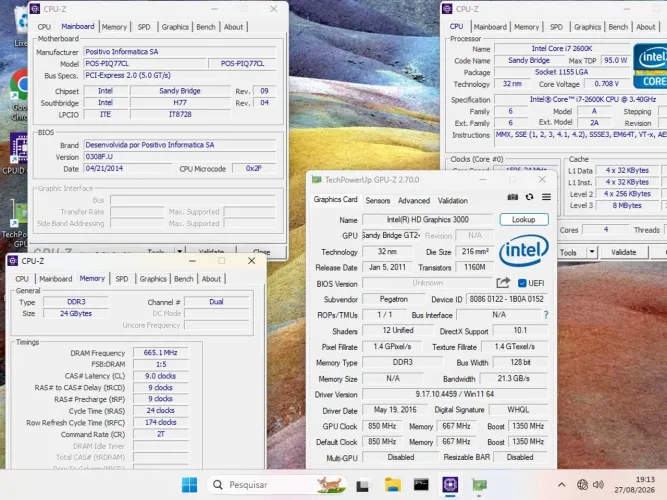The height and width of the screenshot is (500, 667).
Task: Open Task View on the taskbar
Action: 362,485
